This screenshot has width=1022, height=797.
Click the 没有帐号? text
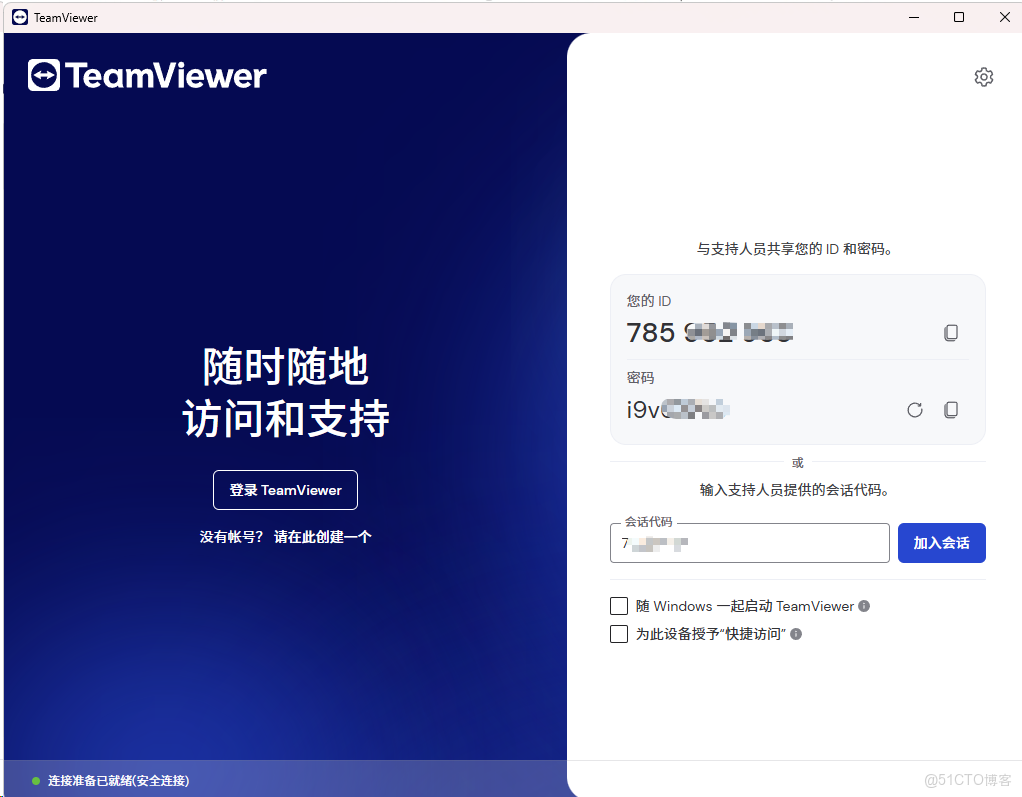pyautogui.click(x=231, y=537)
